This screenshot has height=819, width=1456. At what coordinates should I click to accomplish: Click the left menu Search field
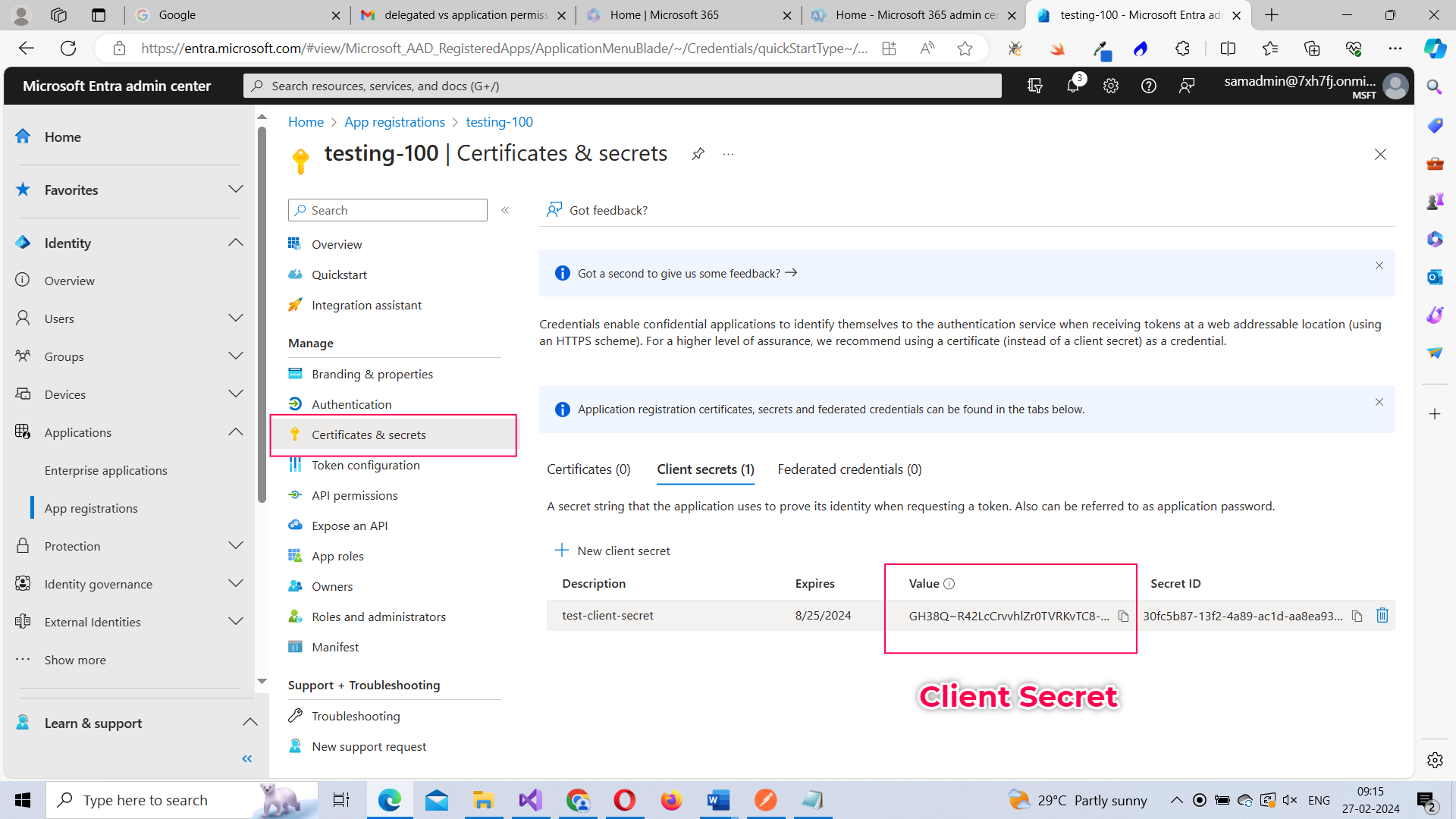tap(388, 209)
